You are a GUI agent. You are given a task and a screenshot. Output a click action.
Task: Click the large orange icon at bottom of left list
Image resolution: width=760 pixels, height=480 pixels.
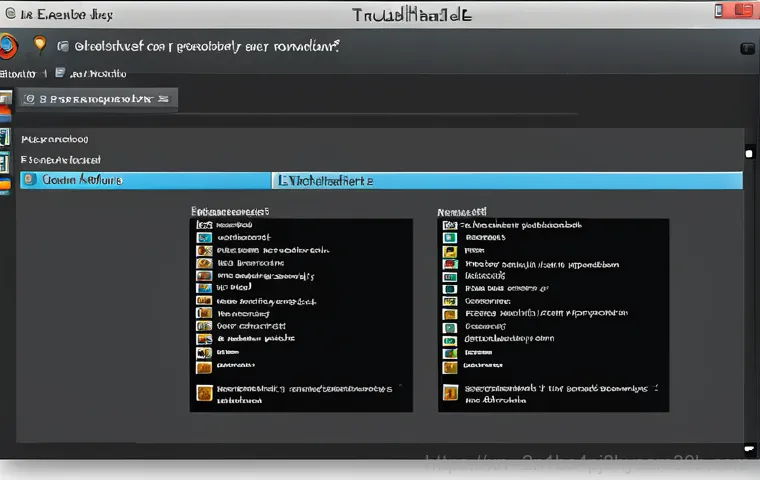[205, 392]
